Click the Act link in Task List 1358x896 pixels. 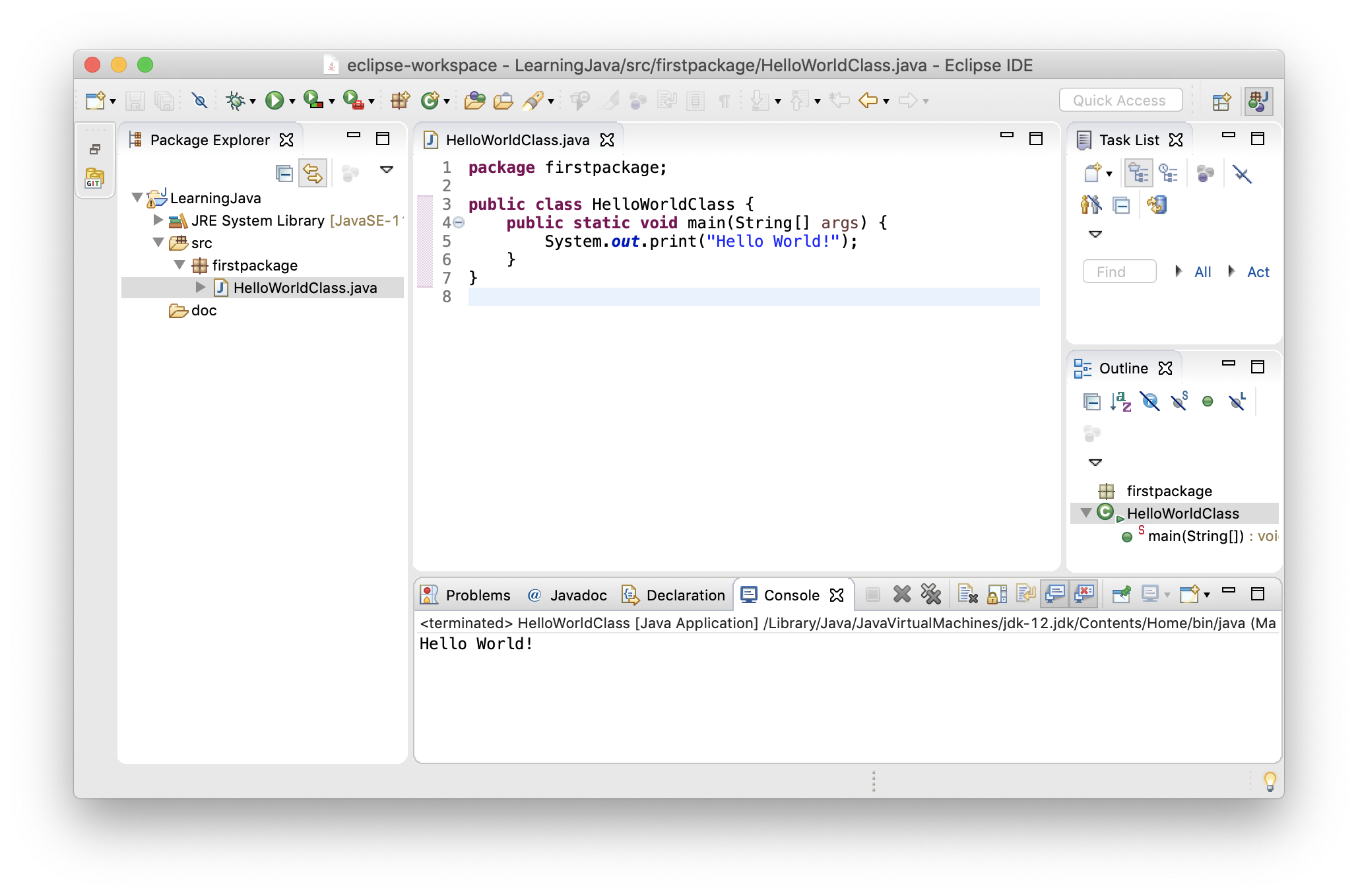click(1258, 272)
